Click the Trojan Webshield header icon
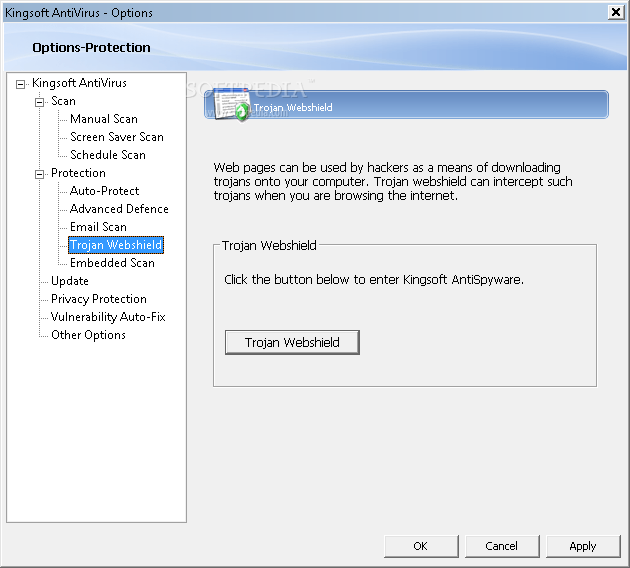The image size is (630, 568). [232, 105]
